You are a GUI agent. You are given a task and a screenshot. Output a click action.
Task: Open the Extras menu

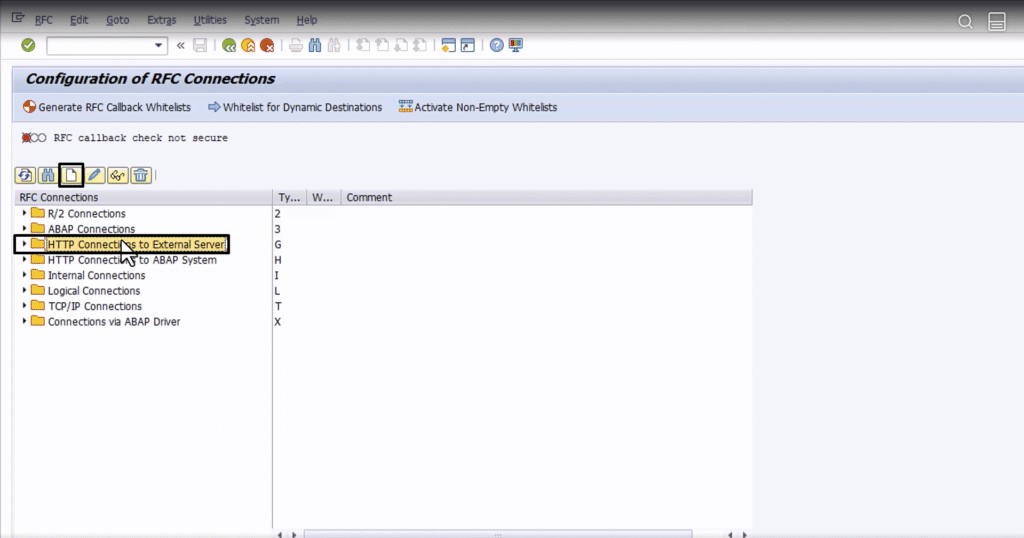point(161,20)
